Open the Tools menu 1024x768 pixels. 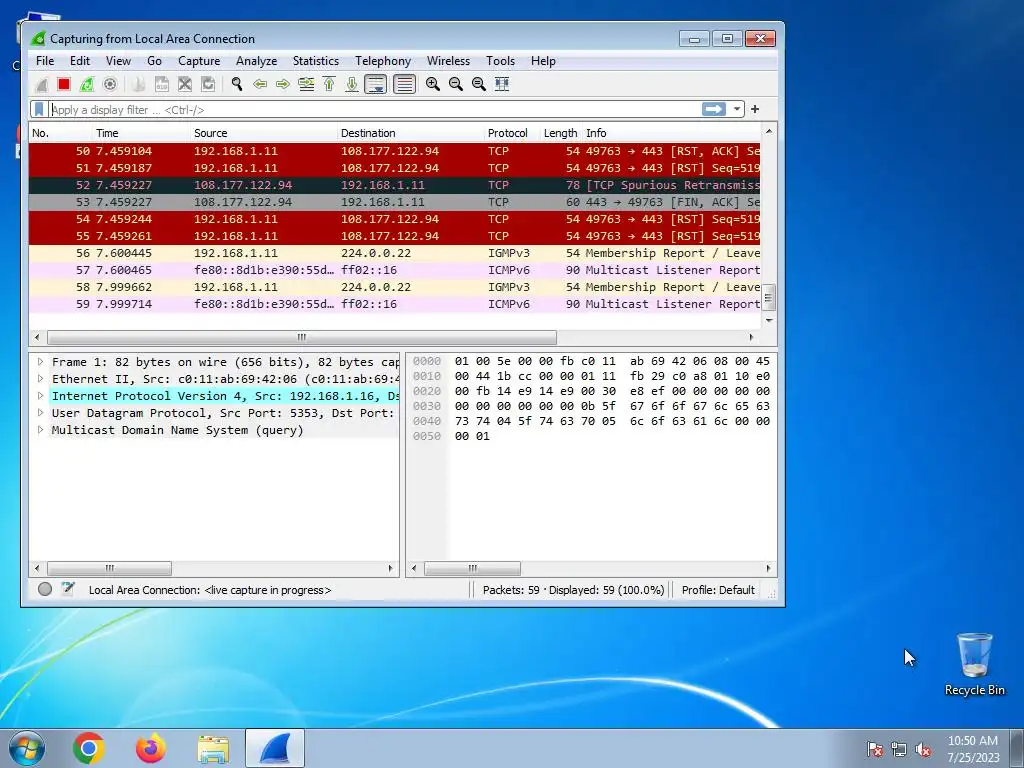pyautogui.click(x=500, y=61)
